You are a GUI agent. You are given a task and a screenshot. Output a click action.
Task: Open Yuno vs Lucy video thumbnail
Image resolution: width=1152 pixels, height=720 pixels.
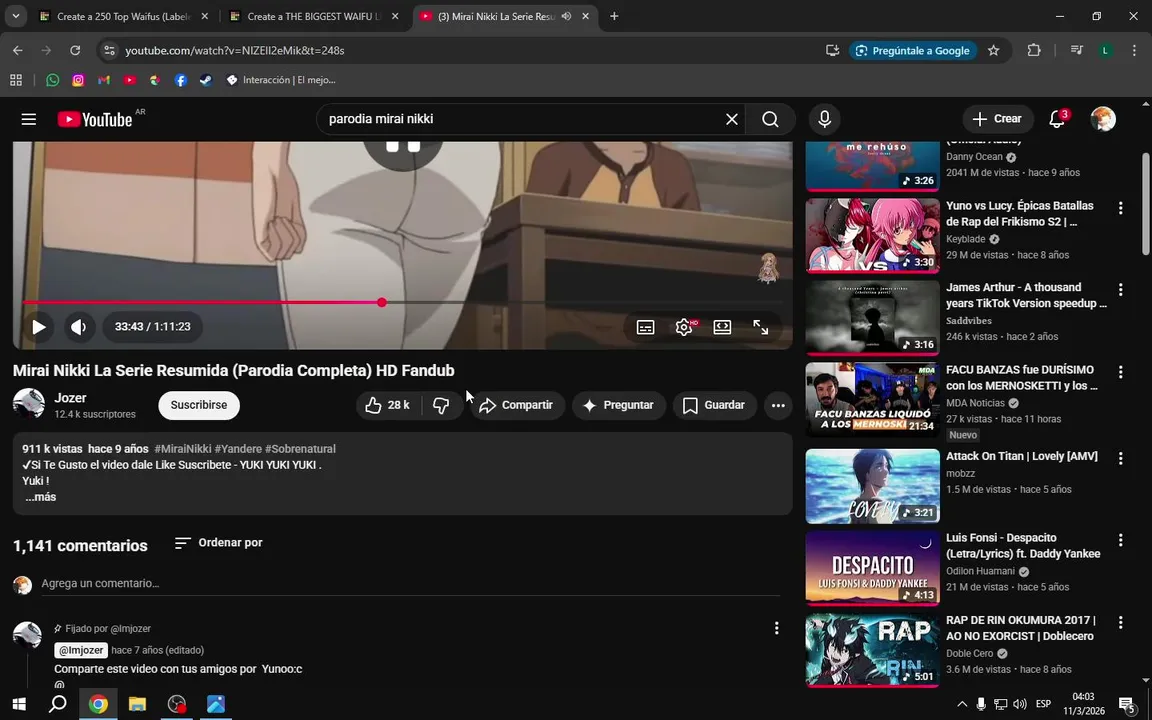[872, 236]
